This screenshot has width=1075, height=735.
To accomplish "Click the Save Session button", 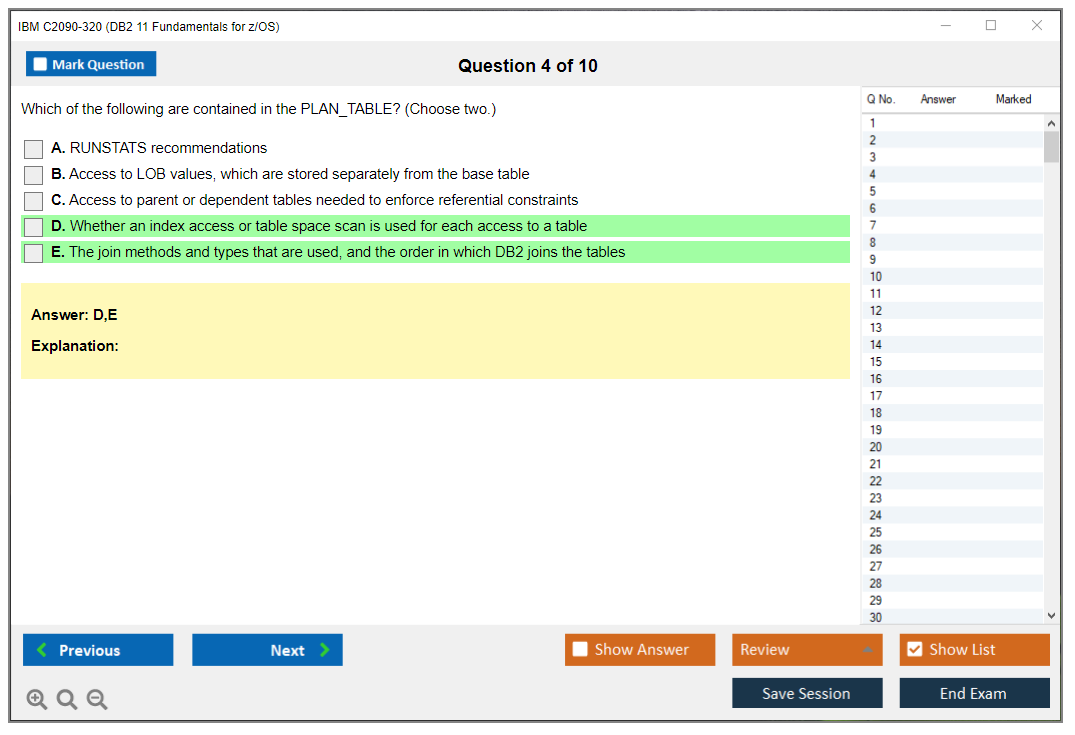I will point(807,693).
